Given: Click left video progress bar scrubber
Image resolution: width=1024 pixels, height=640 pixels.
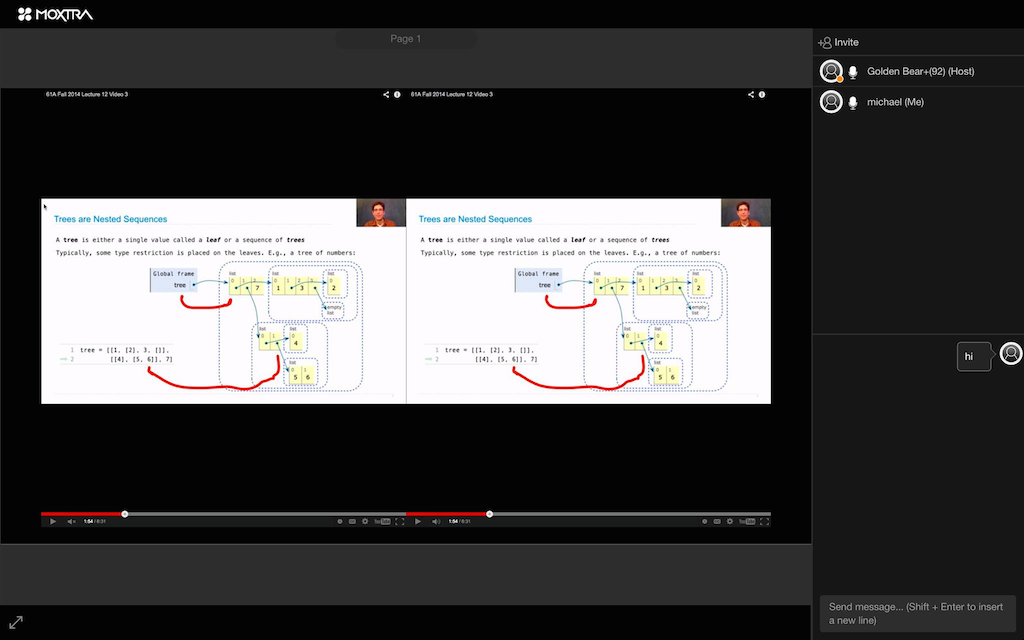Looking at the screenshot, I should pos(125,514).
